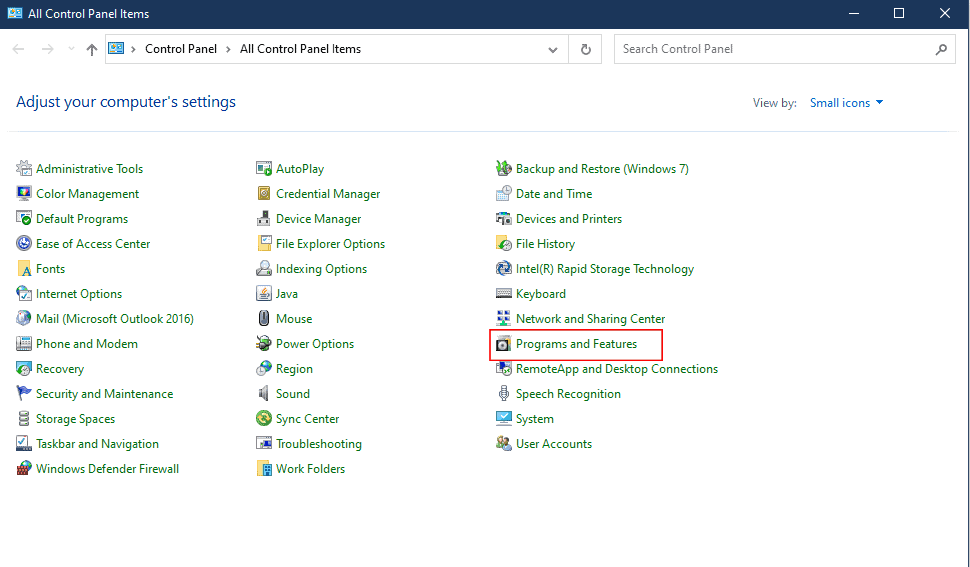Click the Control Panel breadcrumb
This screenshot has width=970, height=567.
tap(181, 49)
